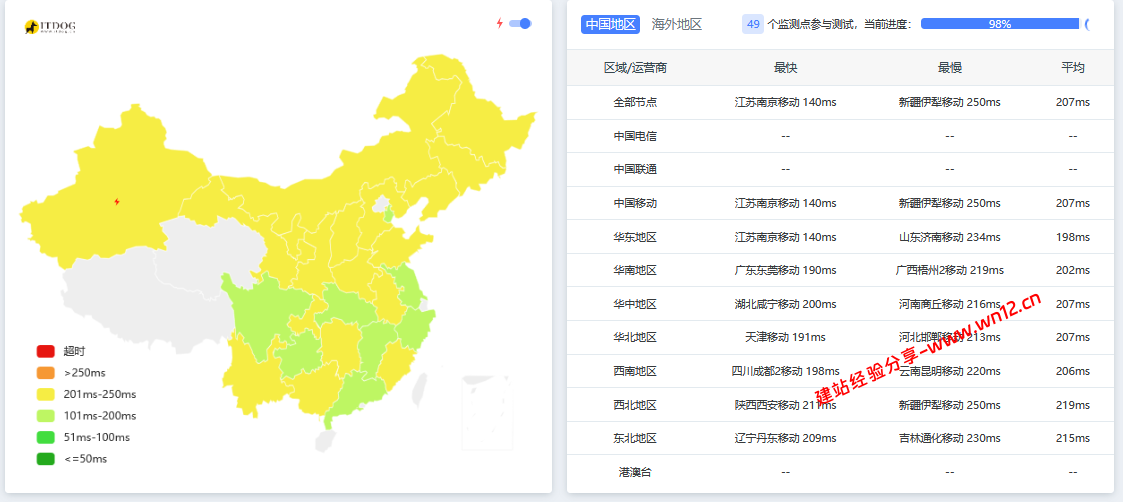Click Hainan island on the map
This screenshot has height=502, width=1123.
click(x=325, y=438)
